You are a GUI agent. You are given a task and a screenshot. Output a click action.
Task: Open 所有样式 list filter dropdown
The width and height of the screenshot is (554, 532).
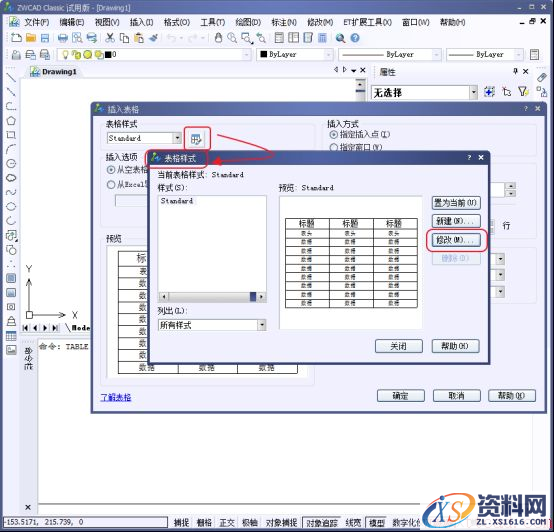(262, 325)
